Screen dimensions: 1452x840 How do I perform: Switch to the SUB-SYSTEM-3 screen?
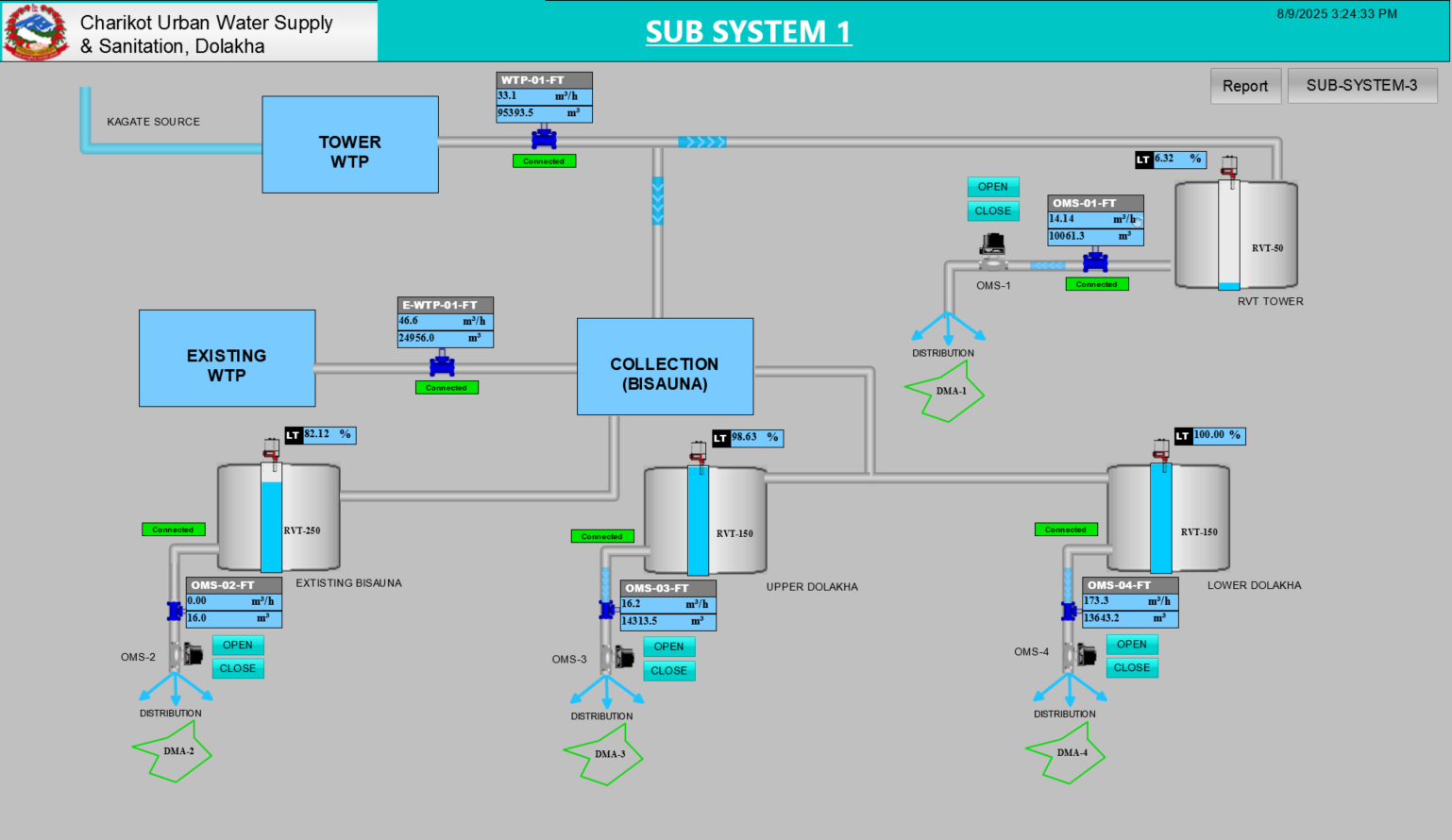[x=1361, y=85]
